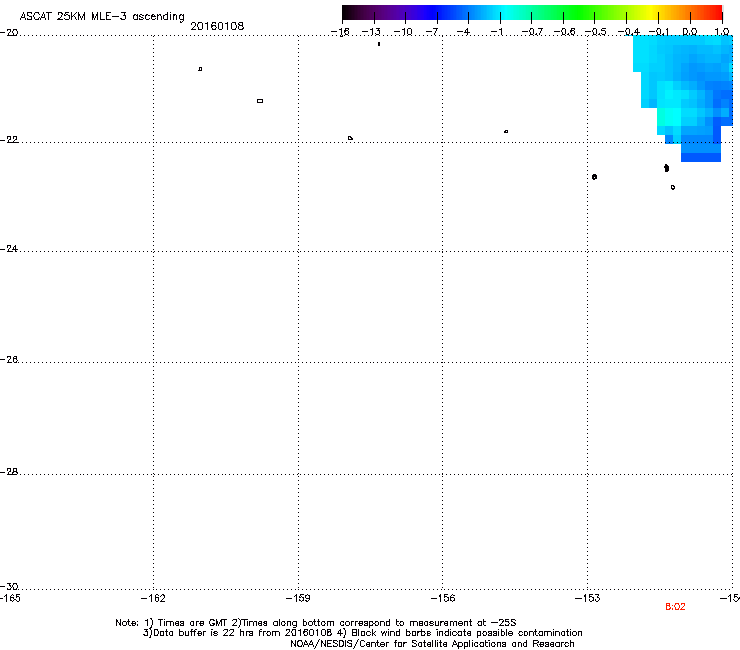740x650 pixels.
Task: Click color scale label -7
Action: click(432, 32)
